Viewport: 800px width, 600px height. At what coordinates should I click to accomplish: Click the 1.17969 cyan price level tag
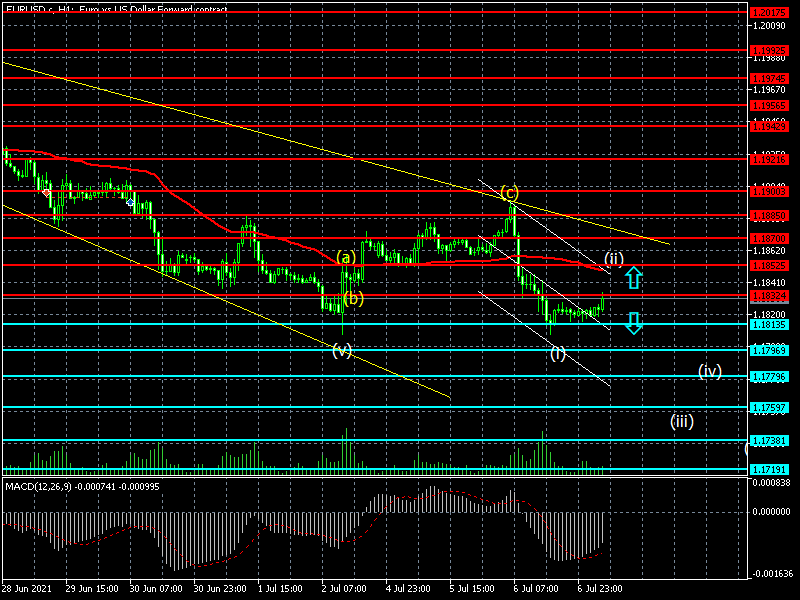[x=768, y=351]
